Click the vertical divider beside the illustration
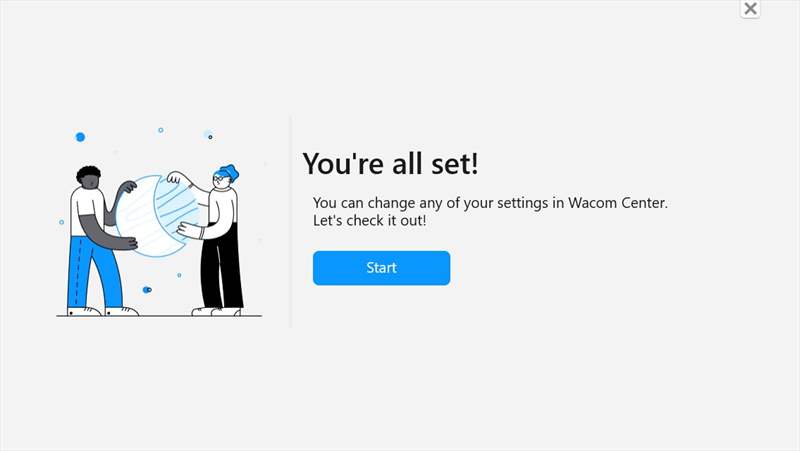This screenshot has width=800, height=451. coord(291,222)
